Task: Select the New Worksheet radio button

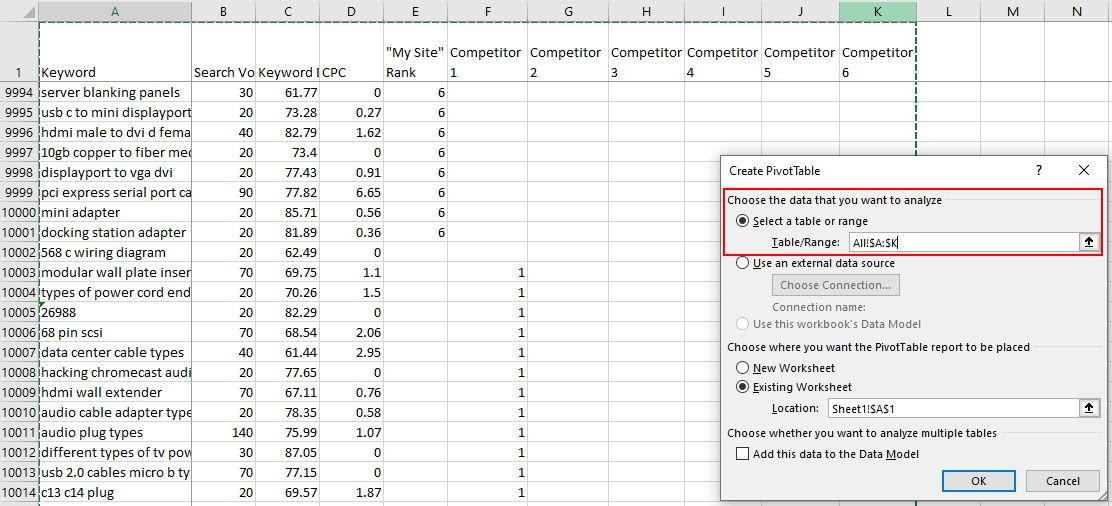Action: pos(743,368)
